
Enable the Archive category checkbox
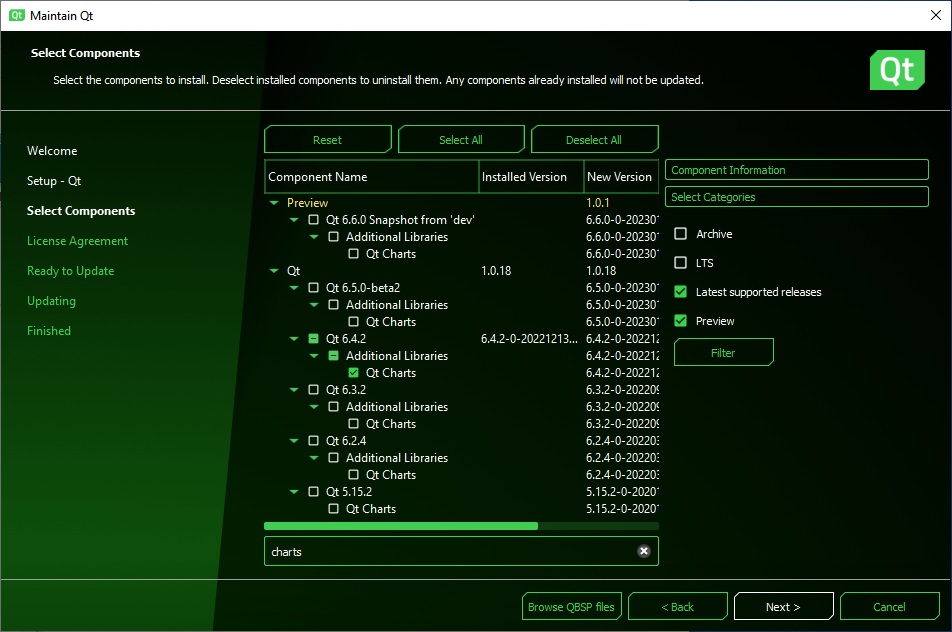tap(681, 233)
